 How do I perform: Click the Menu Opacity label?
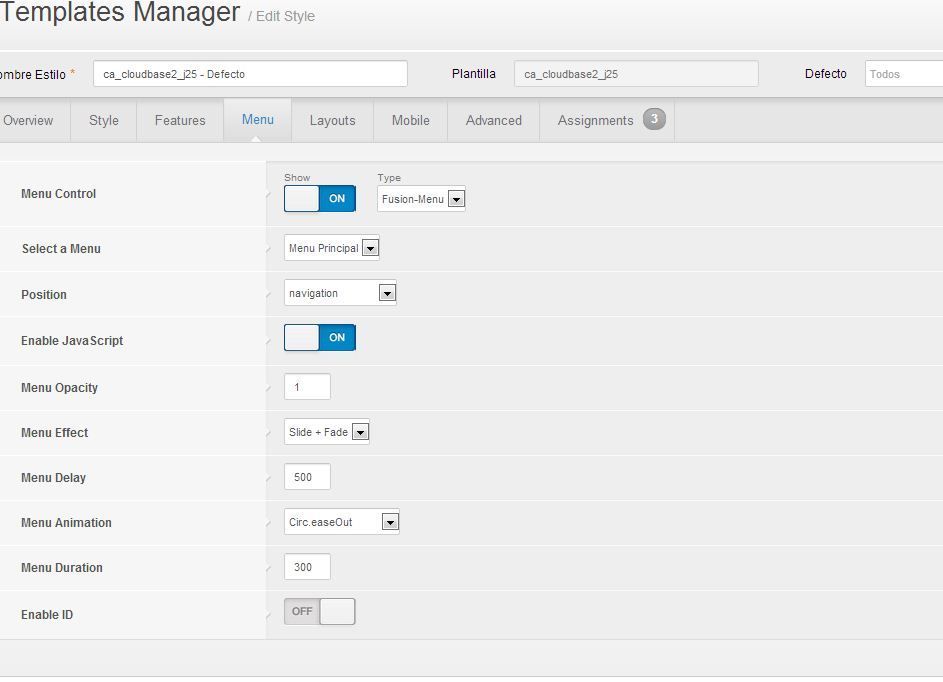click(60, 388)
